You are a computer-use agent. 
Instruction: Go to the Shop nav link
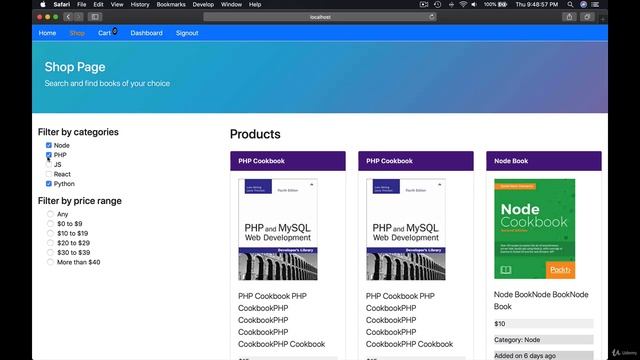pyautogui.click(x=77, y=33)
